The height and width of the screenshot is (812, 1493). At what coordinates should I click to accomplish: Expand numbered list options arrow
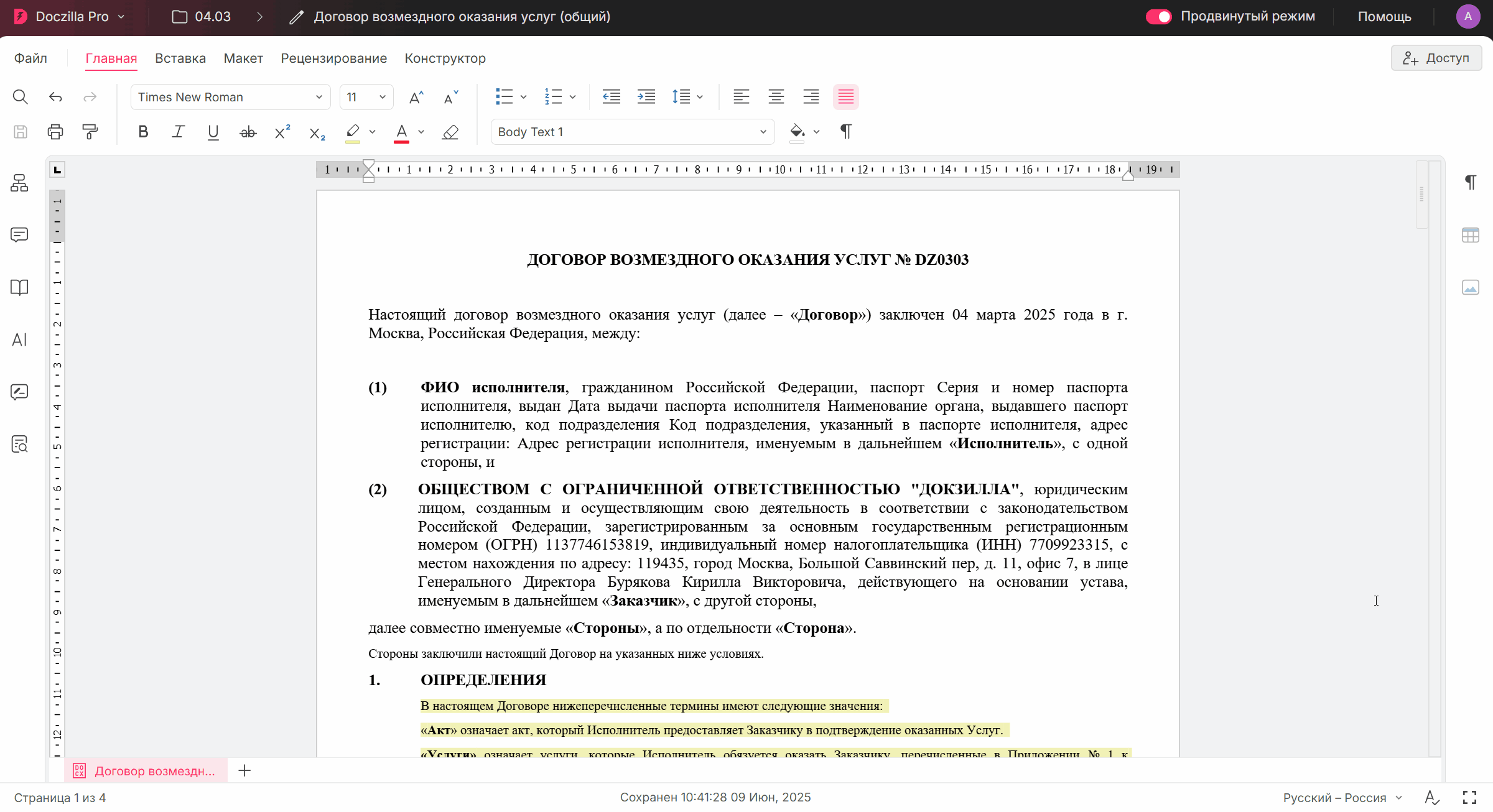[572, 97]
